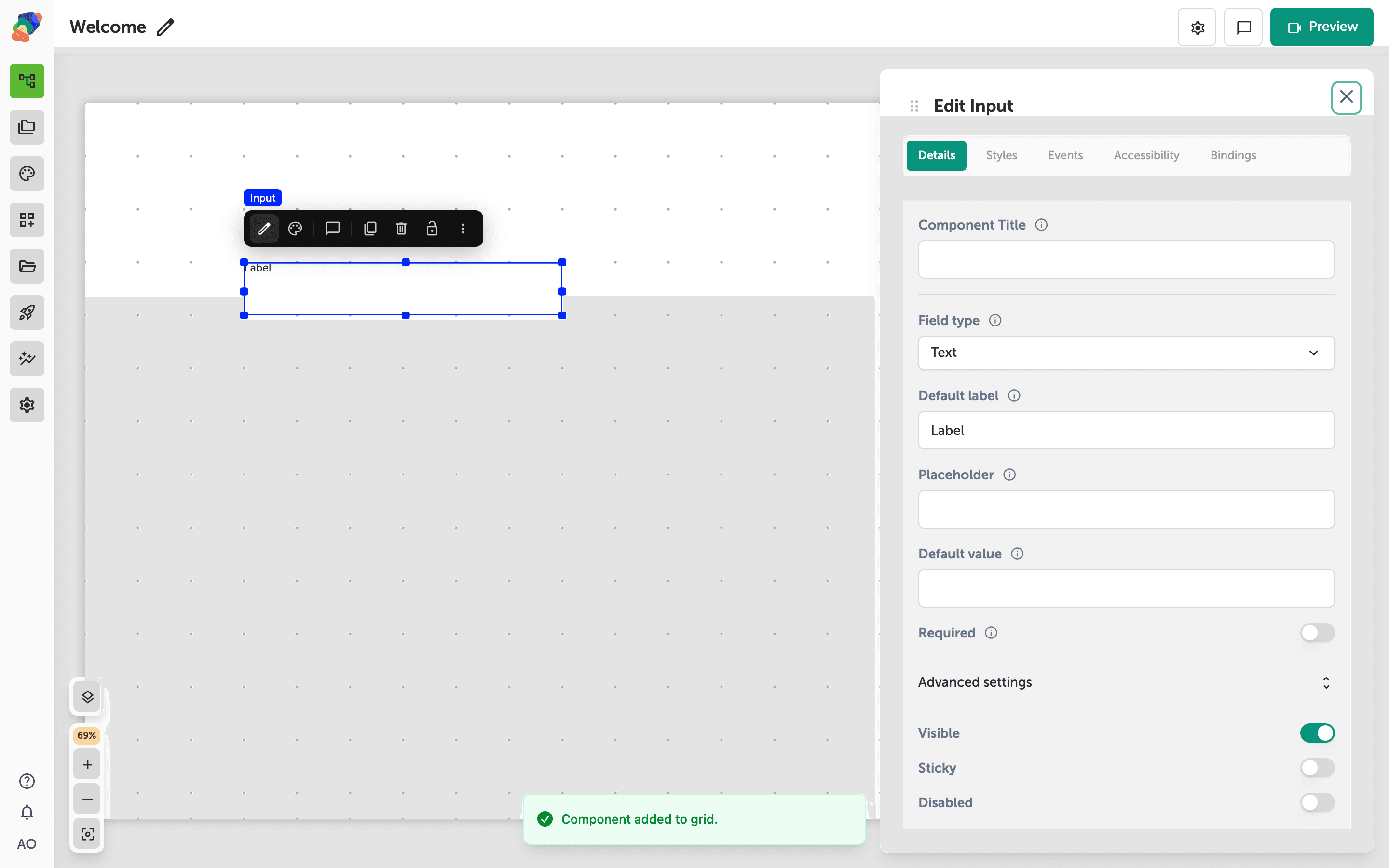Open the theme palette icon in sidebar

pyautogui.click(x=27, y=174)
